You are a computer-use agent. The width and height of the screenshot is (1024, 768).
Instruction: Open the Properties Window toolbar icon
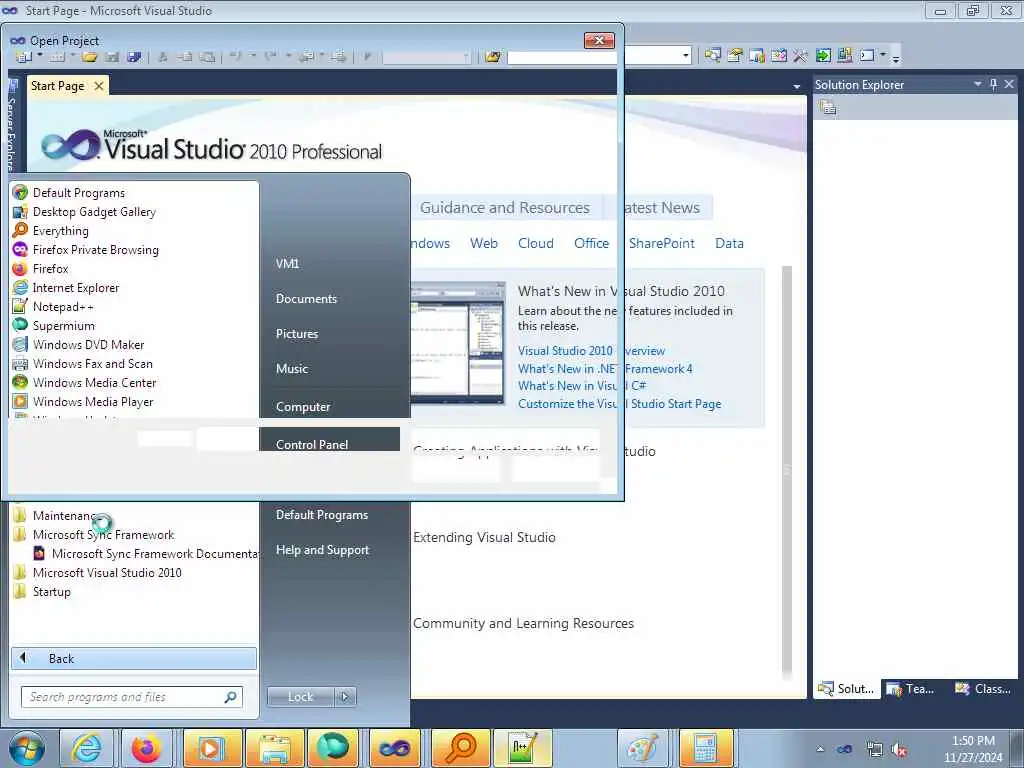click(735, 56)
